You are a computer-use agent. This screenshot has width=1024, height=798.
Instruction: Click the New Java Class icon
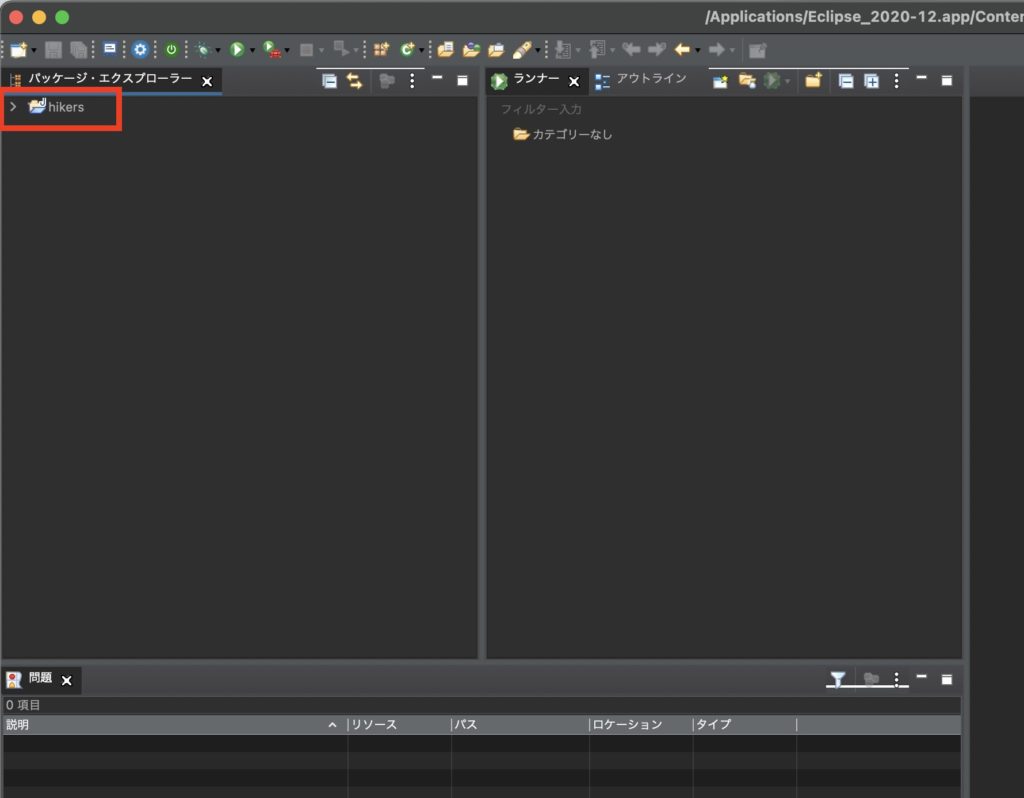pos(407,50)
